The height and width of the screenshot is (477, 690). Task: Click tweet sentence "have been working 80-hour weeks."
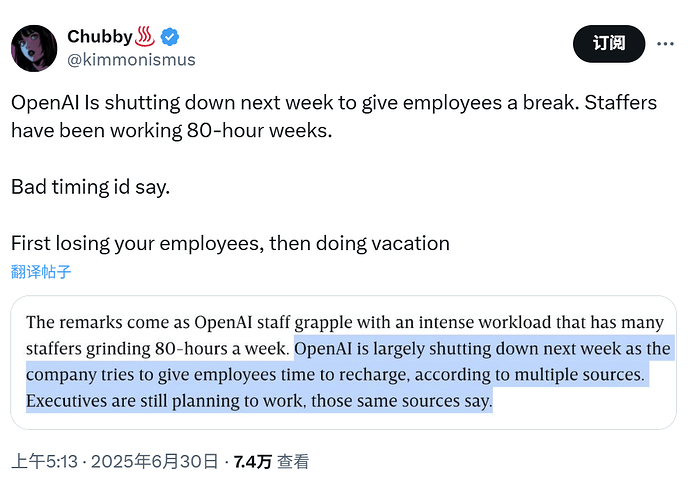coord(172,131)
